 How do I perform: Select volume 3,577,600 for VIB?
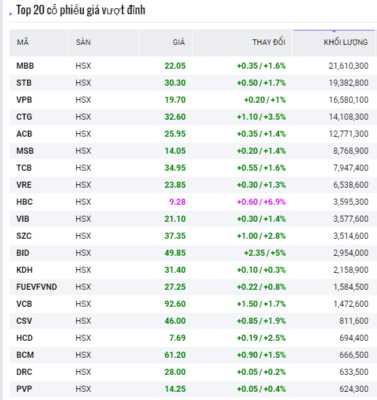coord(351,219)
